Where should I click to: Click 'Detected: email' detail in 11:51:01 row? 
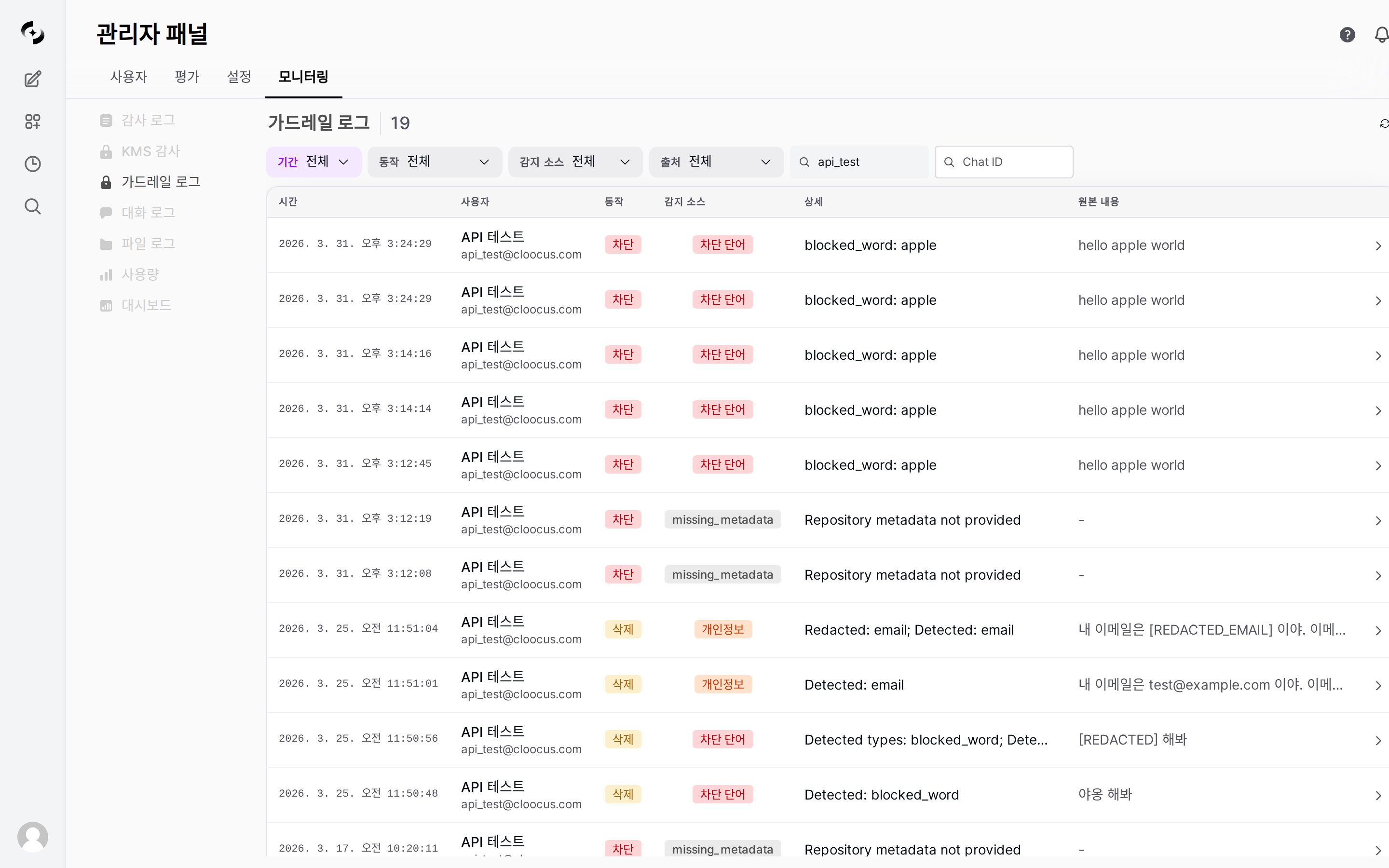tap(854, 685)
